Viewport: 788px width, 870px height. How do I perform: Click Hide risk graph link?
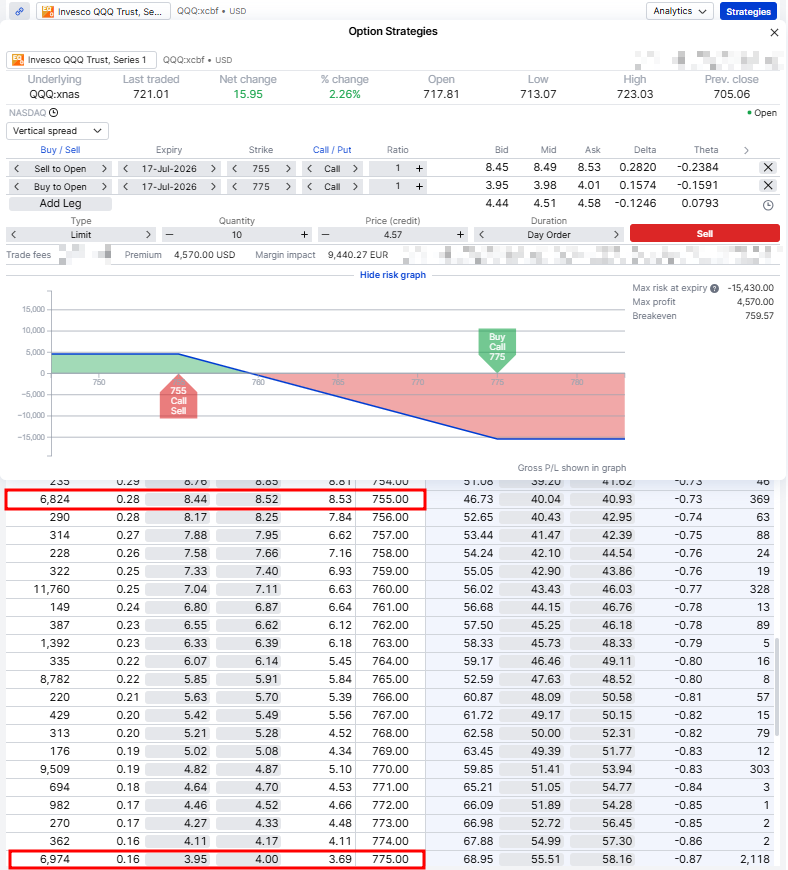coord(392,275)
